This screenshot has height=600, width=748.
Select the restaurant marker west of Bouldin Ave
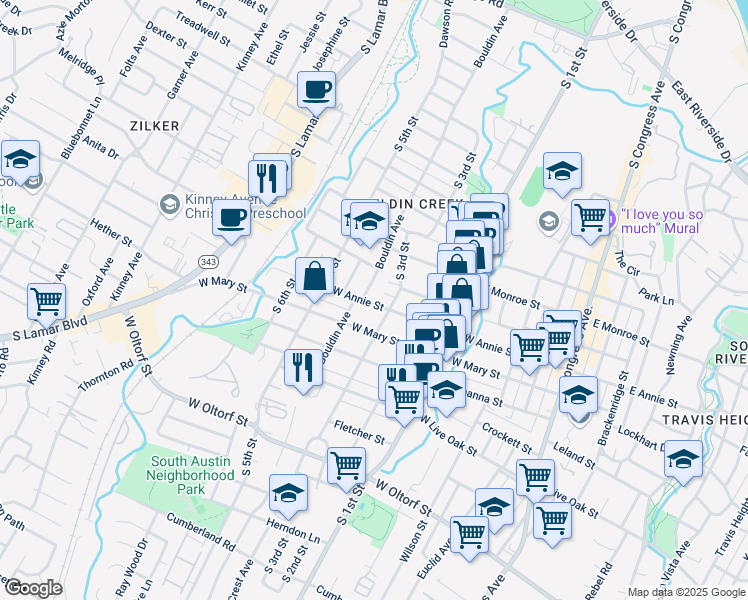(303, 369)
